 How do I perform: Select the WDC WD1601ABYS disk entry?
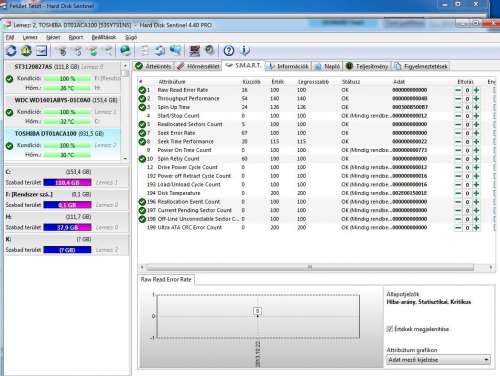pos(63,112)
